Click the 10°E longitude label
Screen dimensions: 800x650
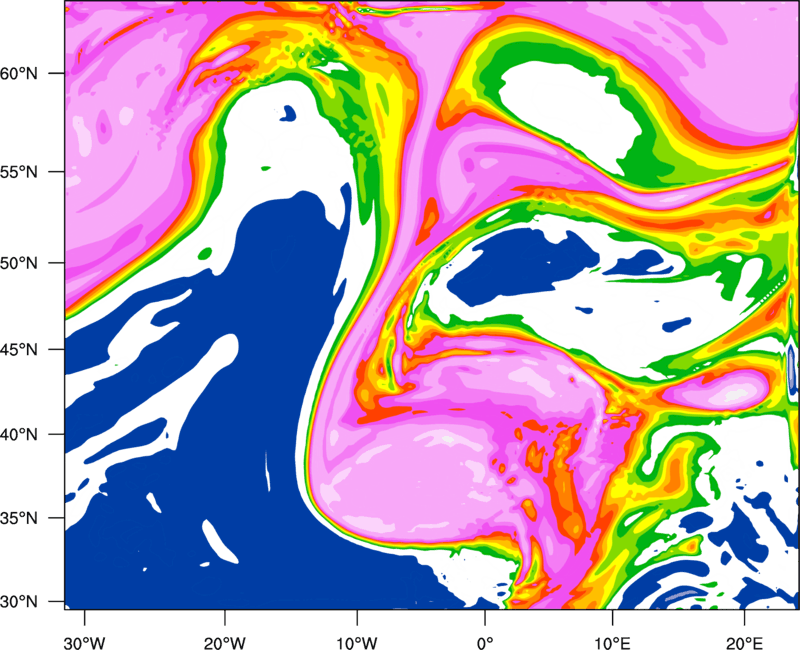click(x=612, y=643)
